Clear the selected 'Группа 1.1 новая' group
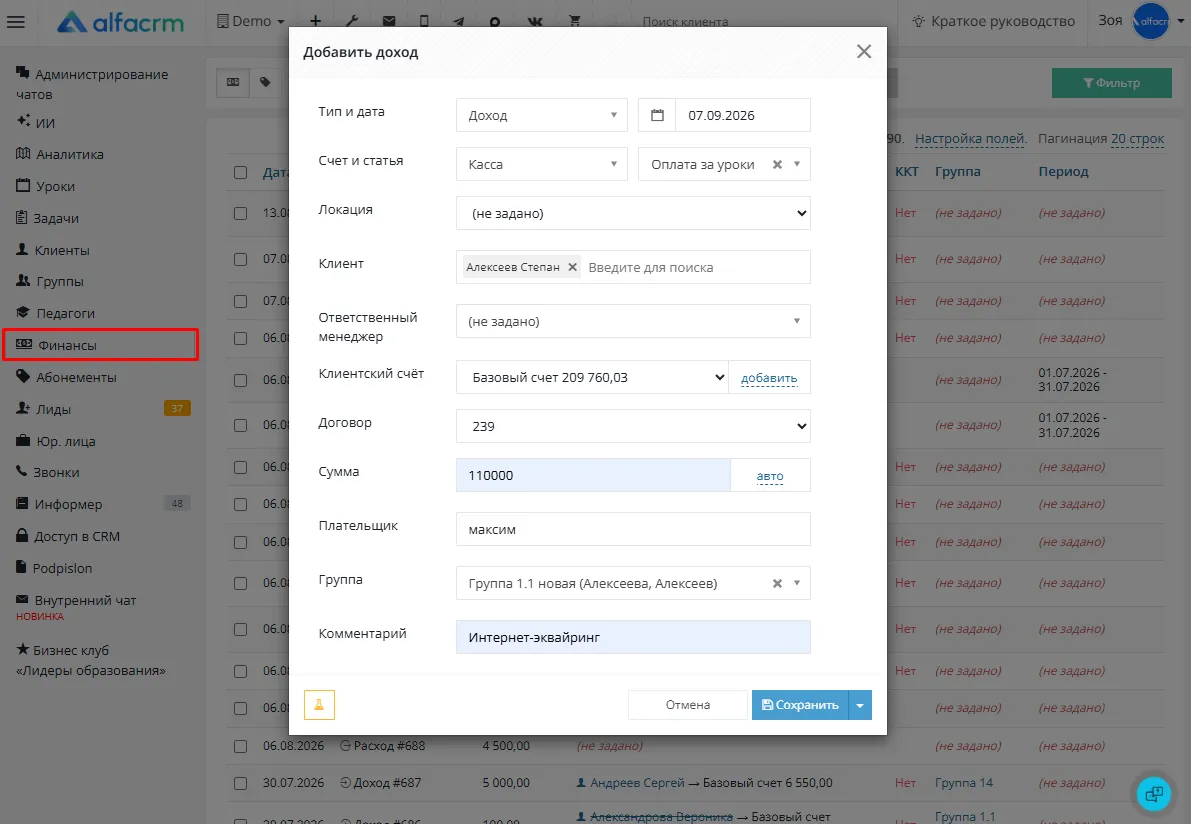The height and width of the screenshot is (824, 1191). point(777,583)
